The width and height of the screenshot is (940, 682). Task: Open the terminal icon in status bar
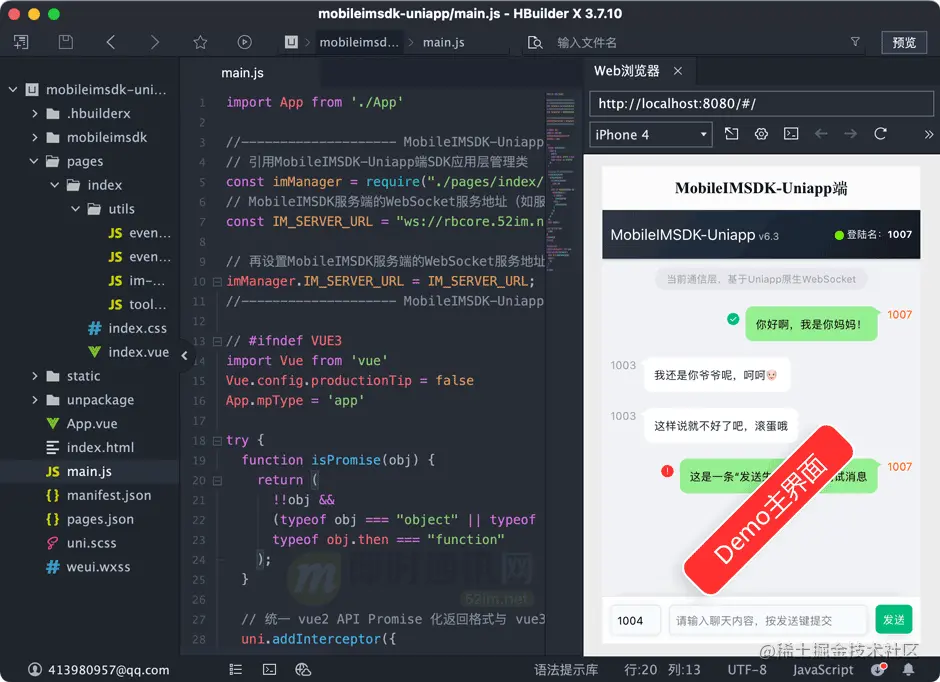(270, 669)
